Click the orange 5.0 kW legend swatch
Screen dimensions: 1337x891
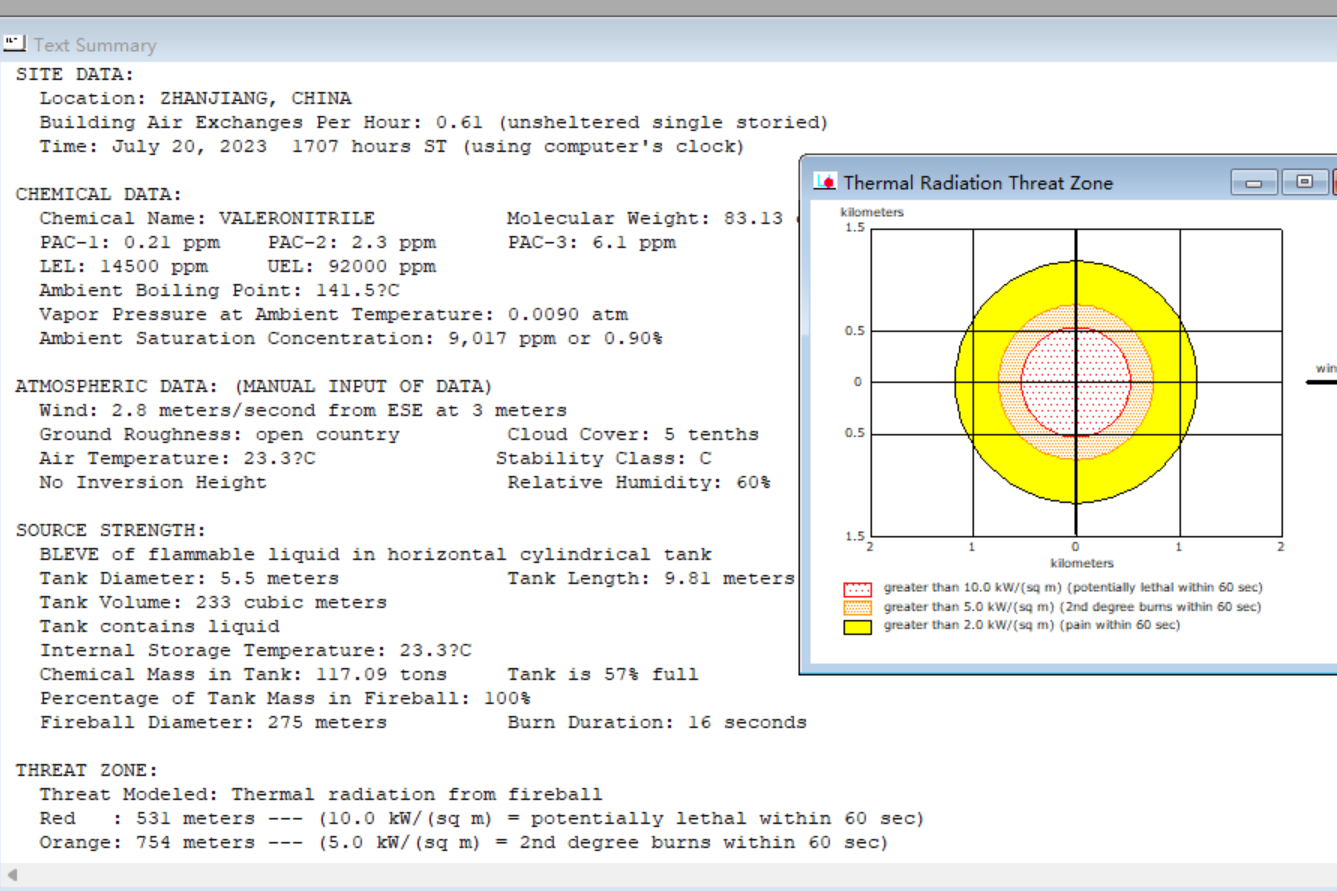click(x=857, y=608)
